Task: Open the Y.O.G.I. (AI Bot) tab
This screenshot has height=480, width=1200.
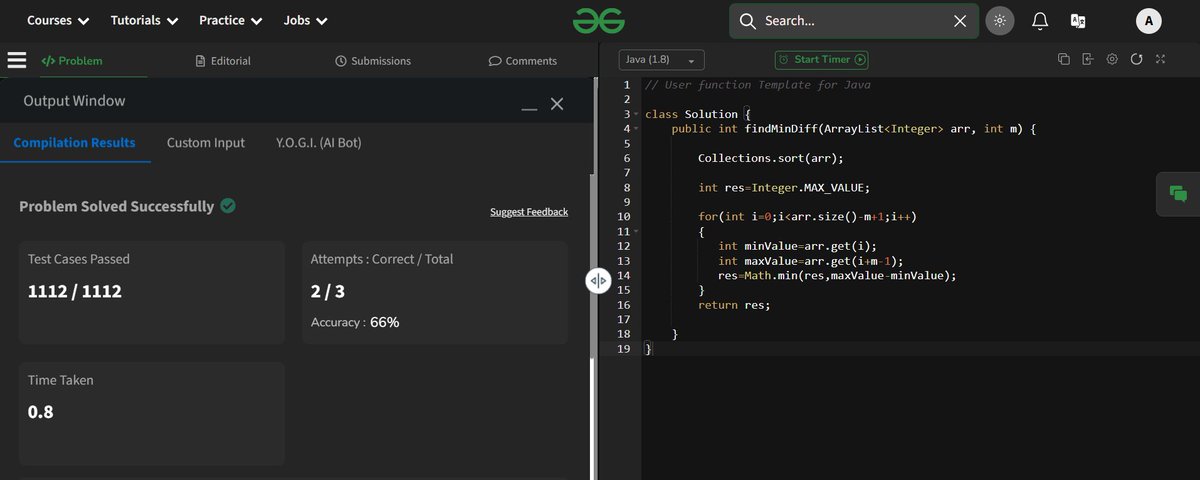Action: coord(319,143)
